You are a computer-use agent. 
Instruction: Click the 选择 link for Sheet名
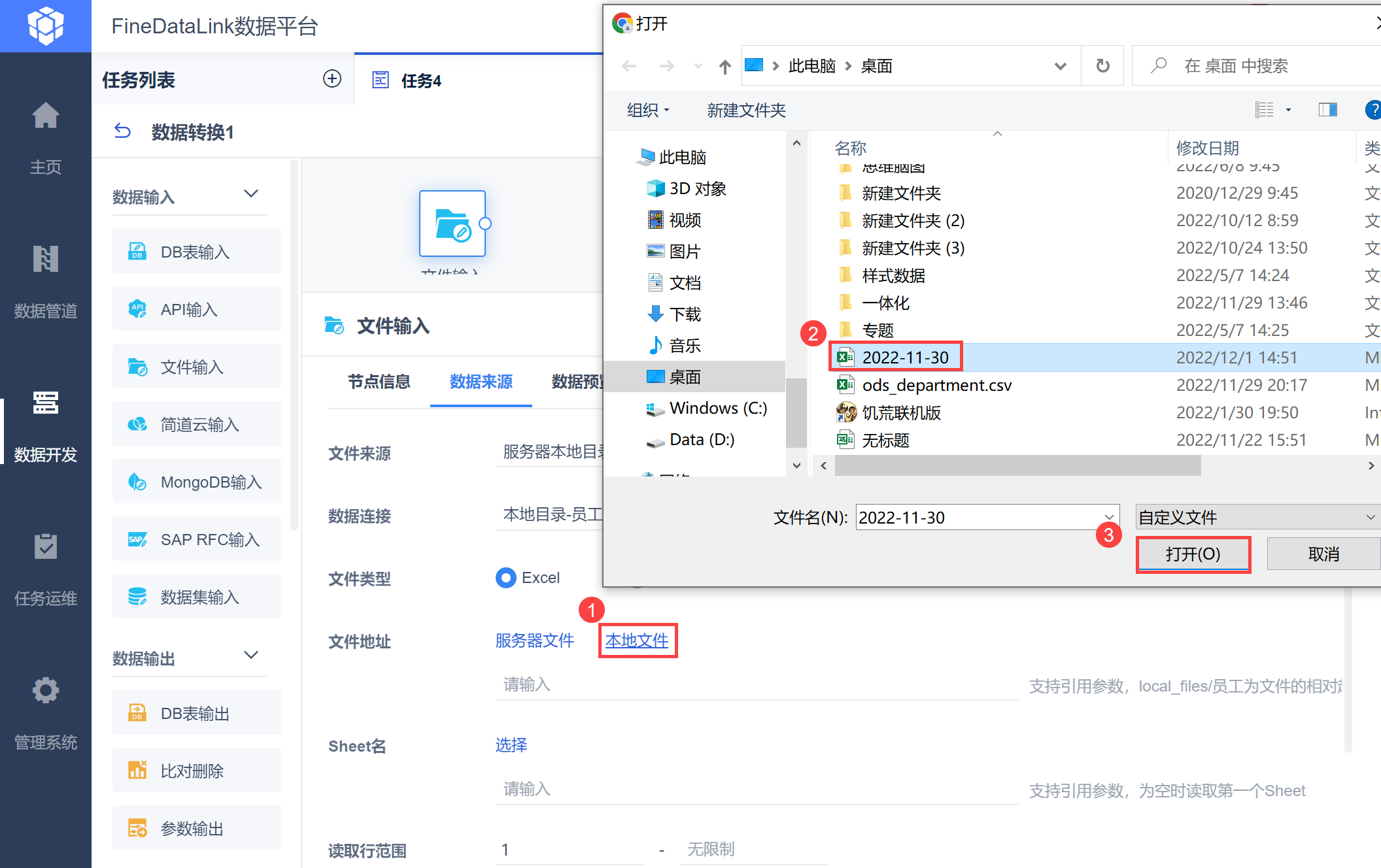(511, 745)
